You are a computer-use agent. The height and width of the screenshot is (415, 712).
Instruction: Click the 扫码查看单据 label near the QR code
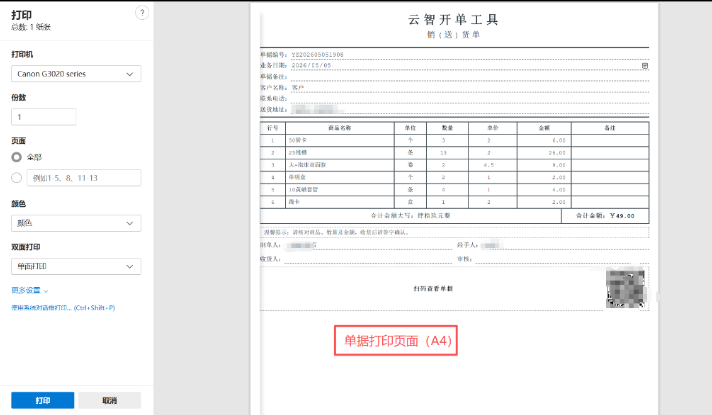coord(433,288)
